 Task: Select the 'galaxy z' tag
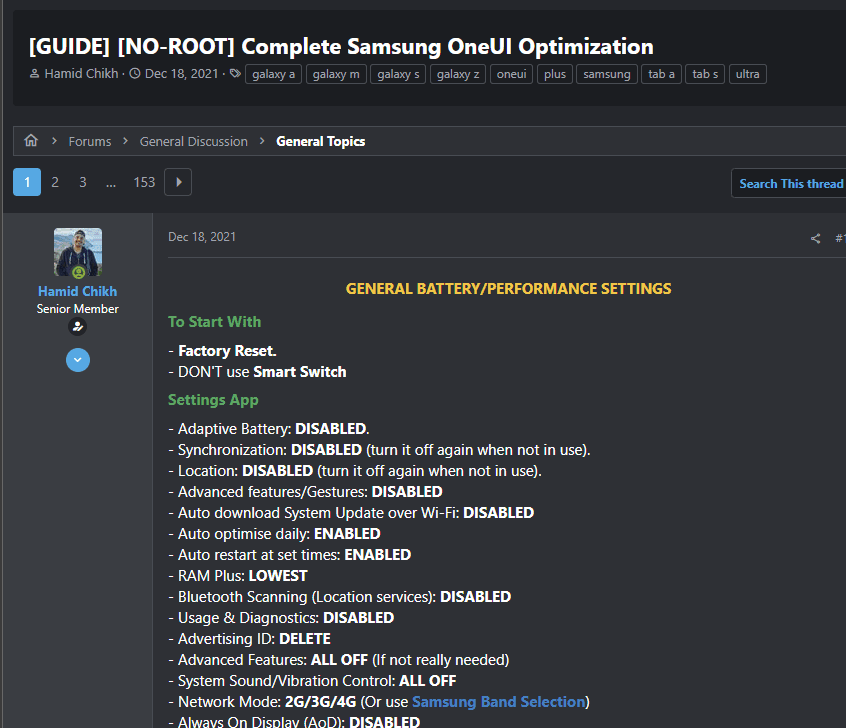point(458,74)
